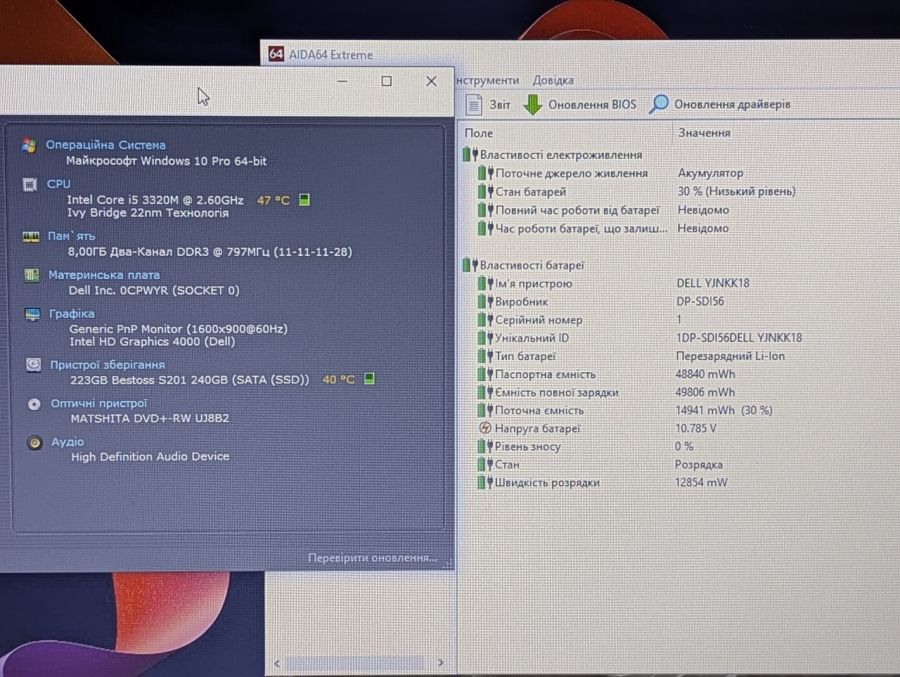Select the Властивості електроживлення group row
Viewport: 900px width, 677px height.
pyautogui.click(x=553, y=154)
